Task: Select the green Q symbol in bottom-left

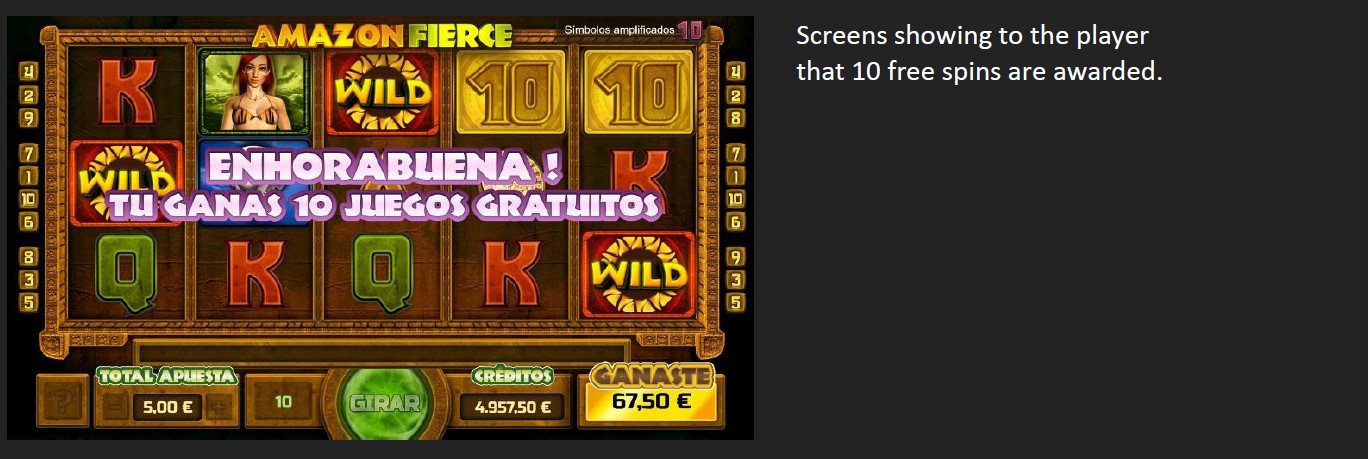Action: point(126,273)
